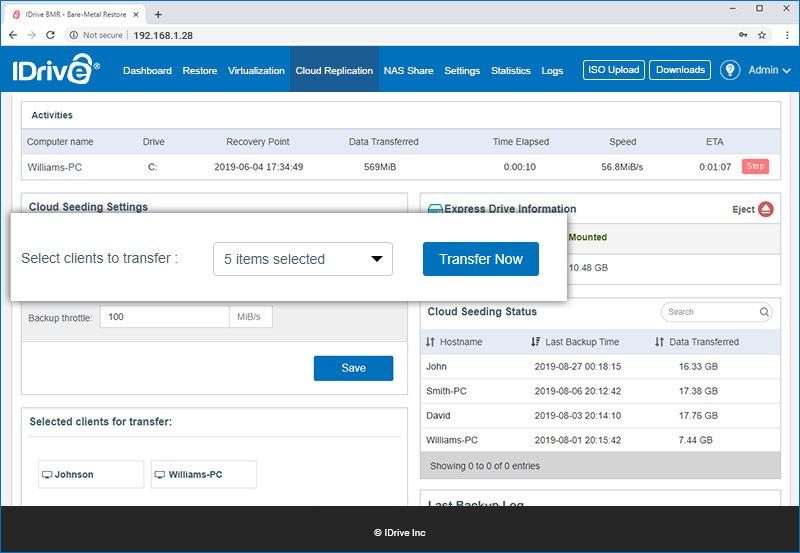Click backup time 2019-08-06 20:12:42
Image resolution: width=800 pixels, height=553 pixels.
(578, 391)
